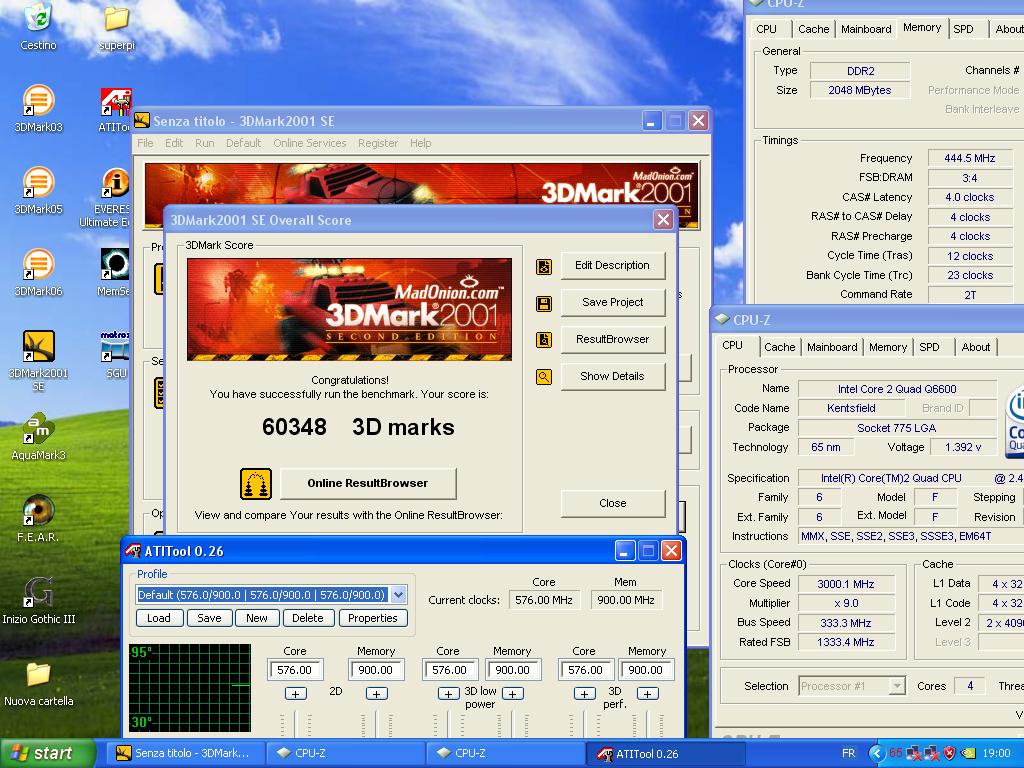Switch to Senza titolo 3DMark taskbar button

tap(184, 754)
